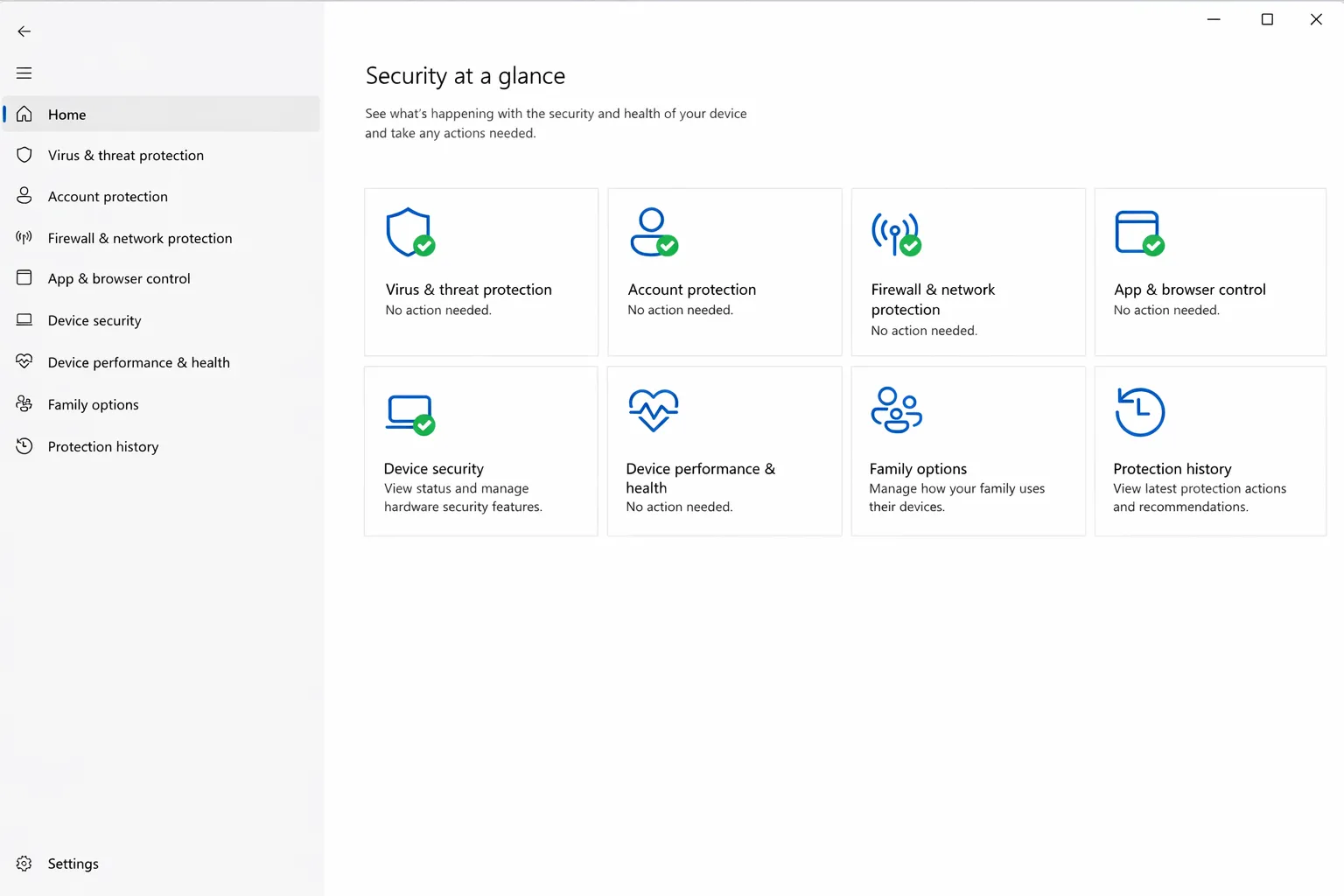Click the large person icon on Account card
This screenshot has width=1344, height=896.
pyautogui.click(x=654, y=232)
